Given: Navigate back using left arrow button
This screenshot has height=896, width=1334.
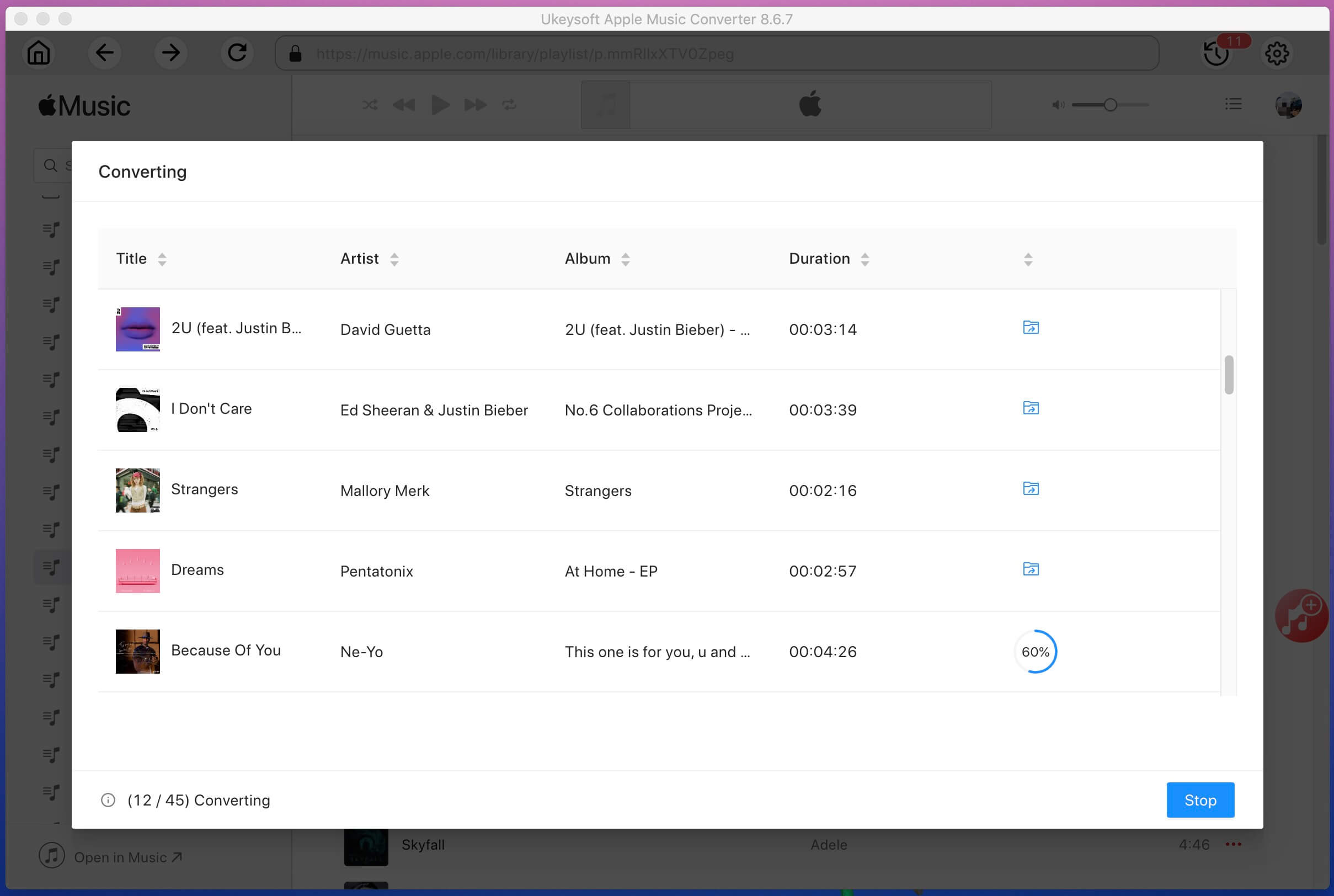Looking at the screenshot, I should pos(104,53).
